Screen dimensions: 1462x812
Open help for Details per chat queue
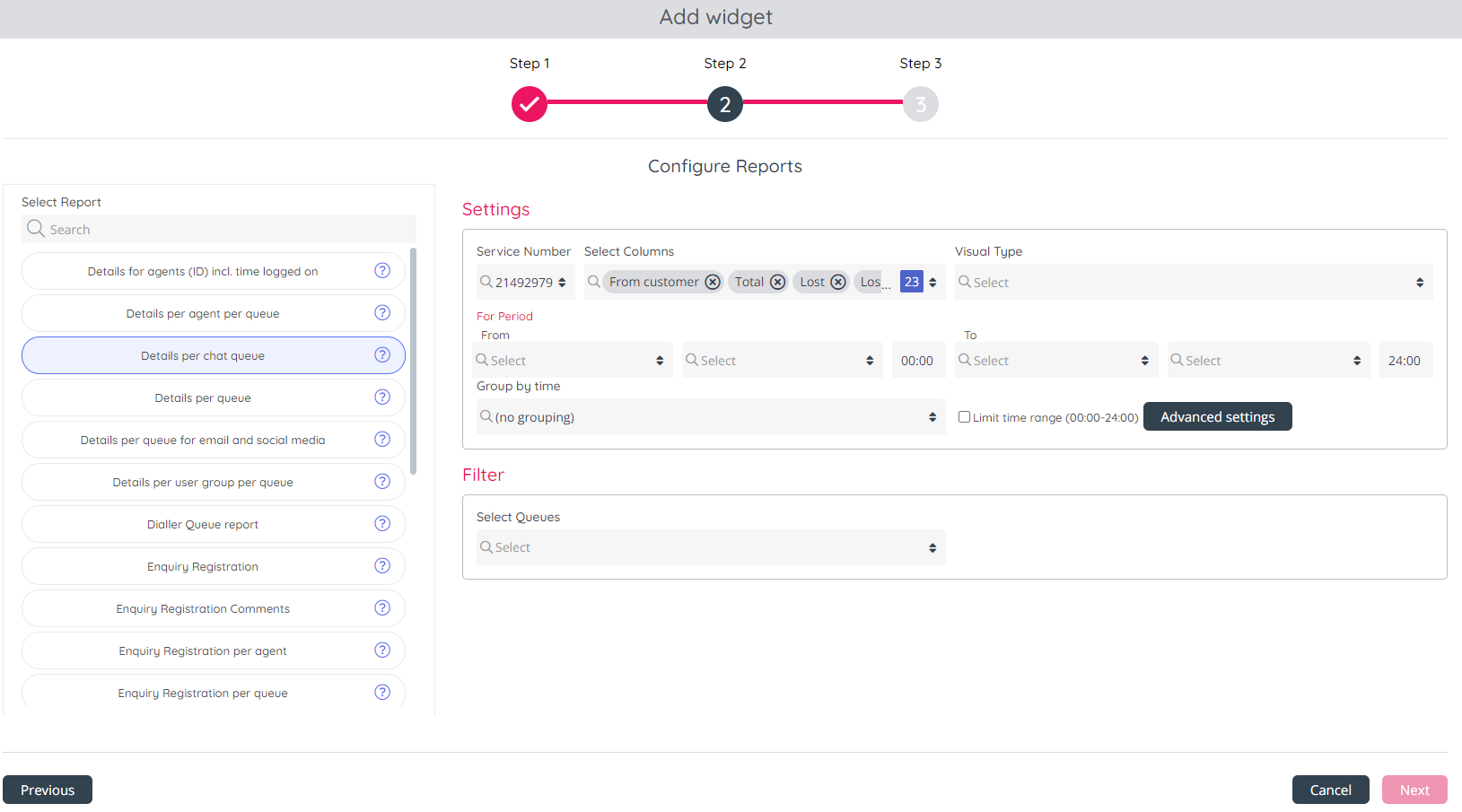coord(382,355)
